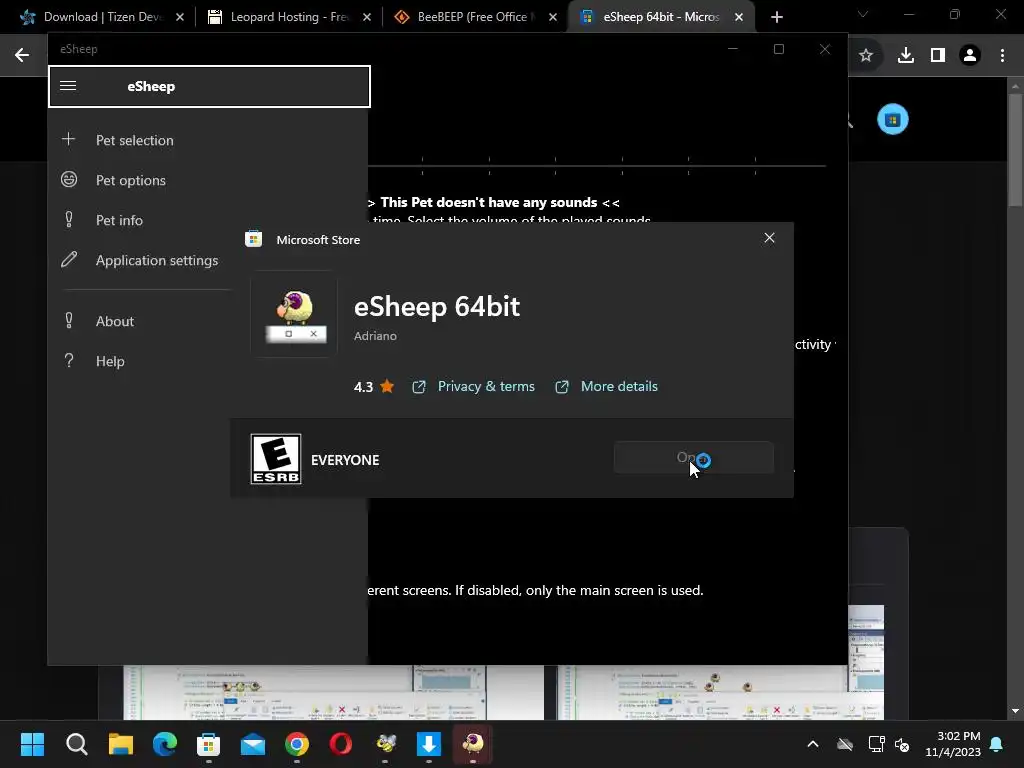Click the blue Microsoft Store badge on webpage

tap(892, 120)
